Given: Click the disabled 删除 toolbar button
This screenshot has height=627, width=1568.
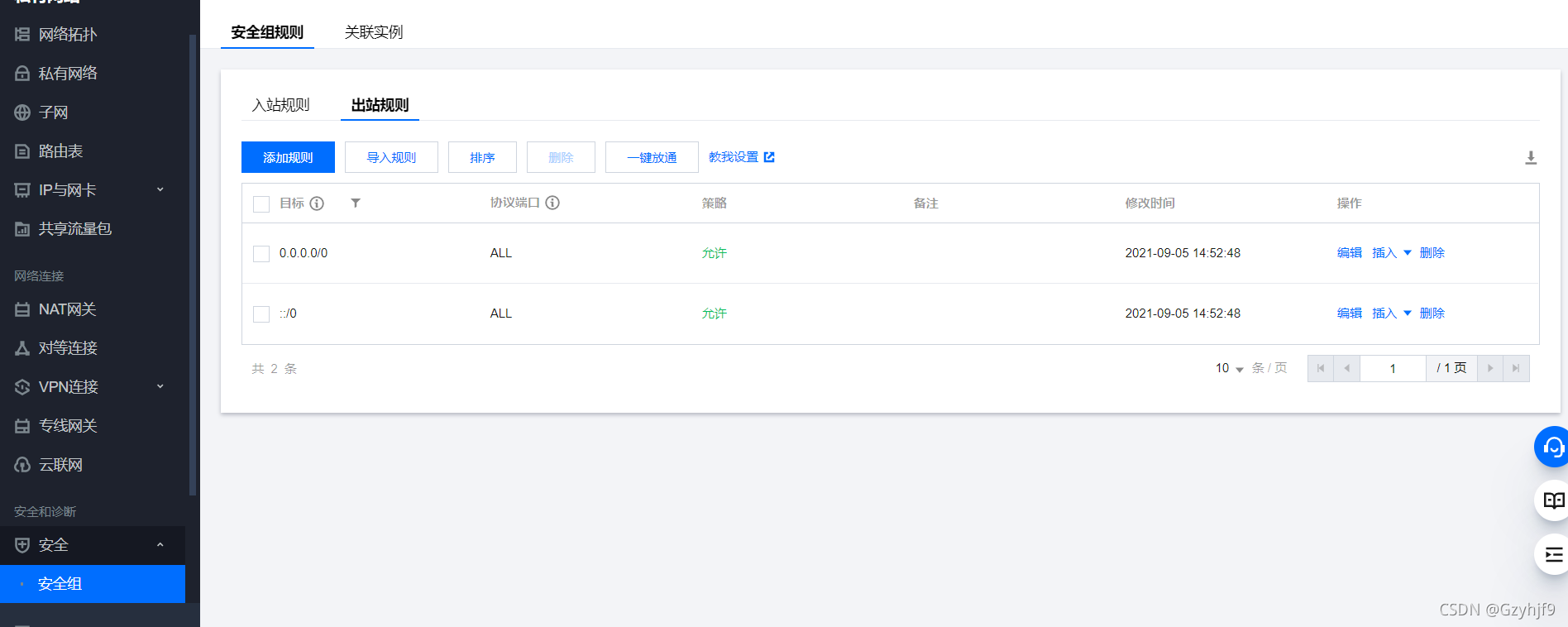Looking at the screenshot, I should pos(561,157).
